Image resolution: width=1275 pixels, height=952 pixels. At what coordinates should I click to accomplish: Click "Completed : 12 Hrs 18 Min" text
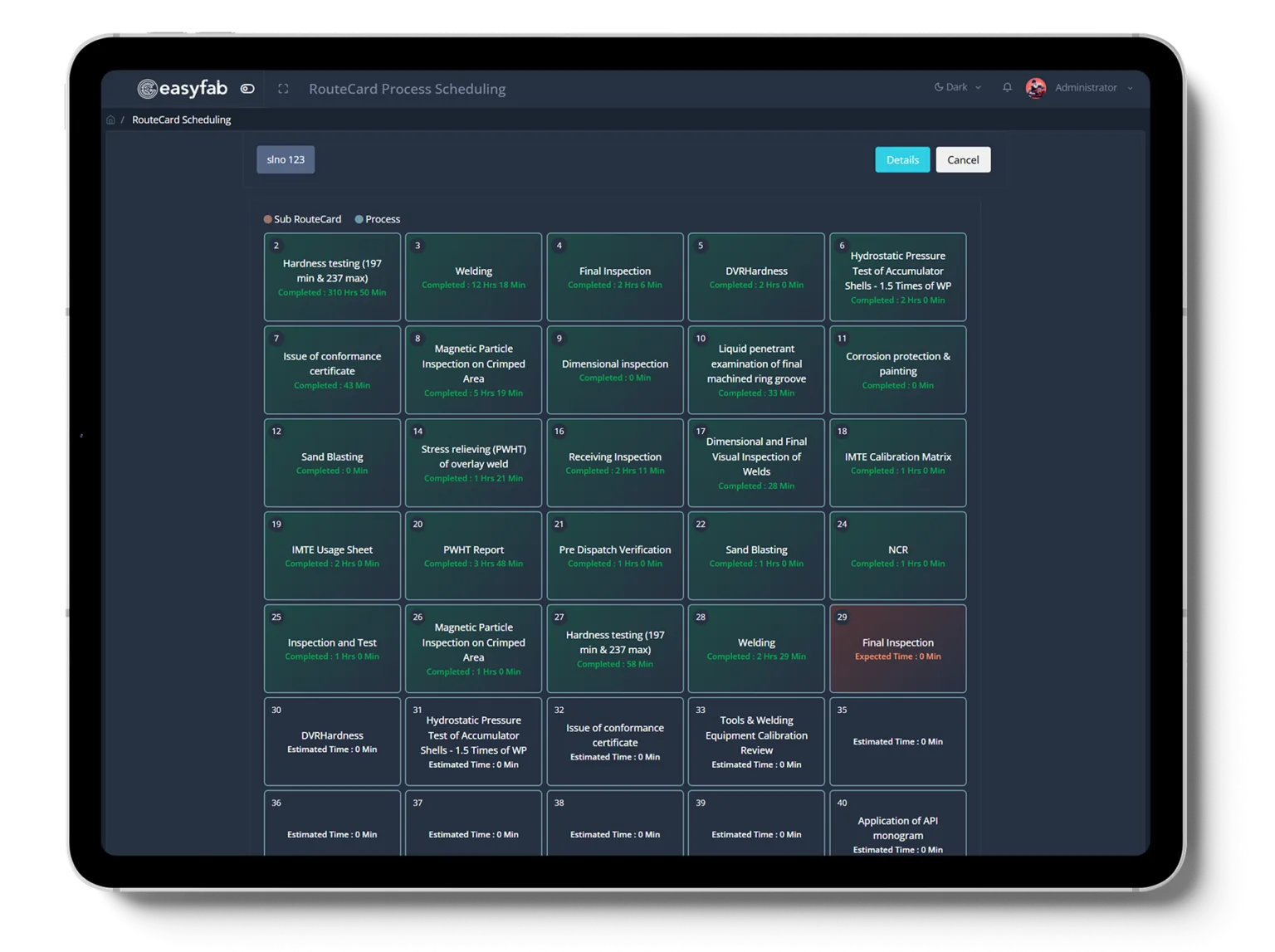[x=473, y=286]
